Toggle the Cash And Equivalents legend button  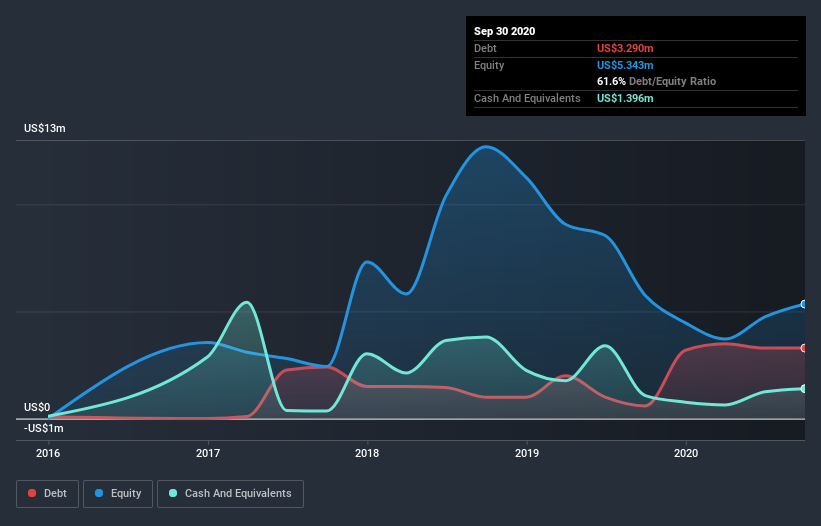(230, 494)
